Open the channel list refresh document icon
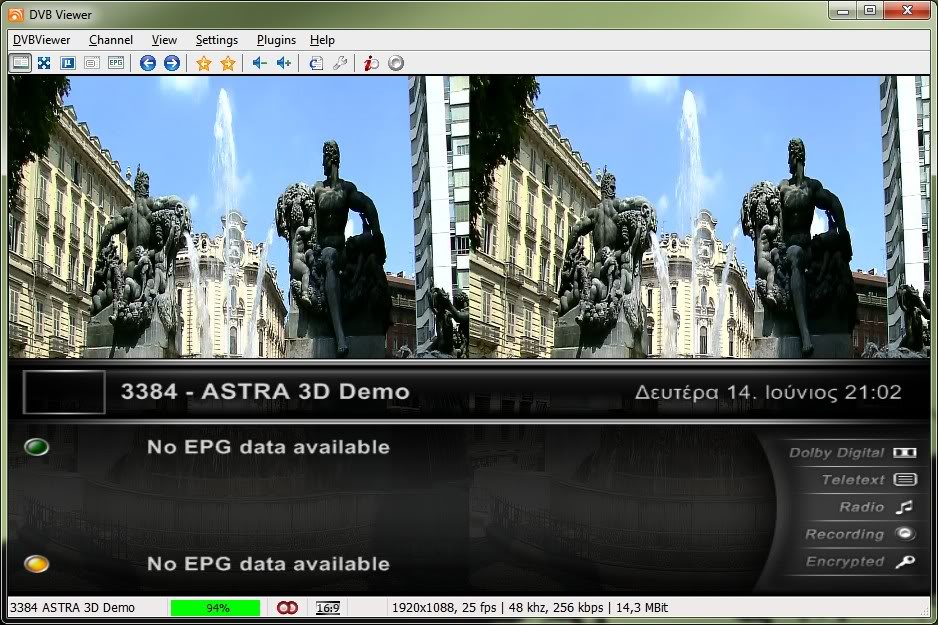This screenshot has width=938, height=625. pyautogui.click(x=316, y=63)
